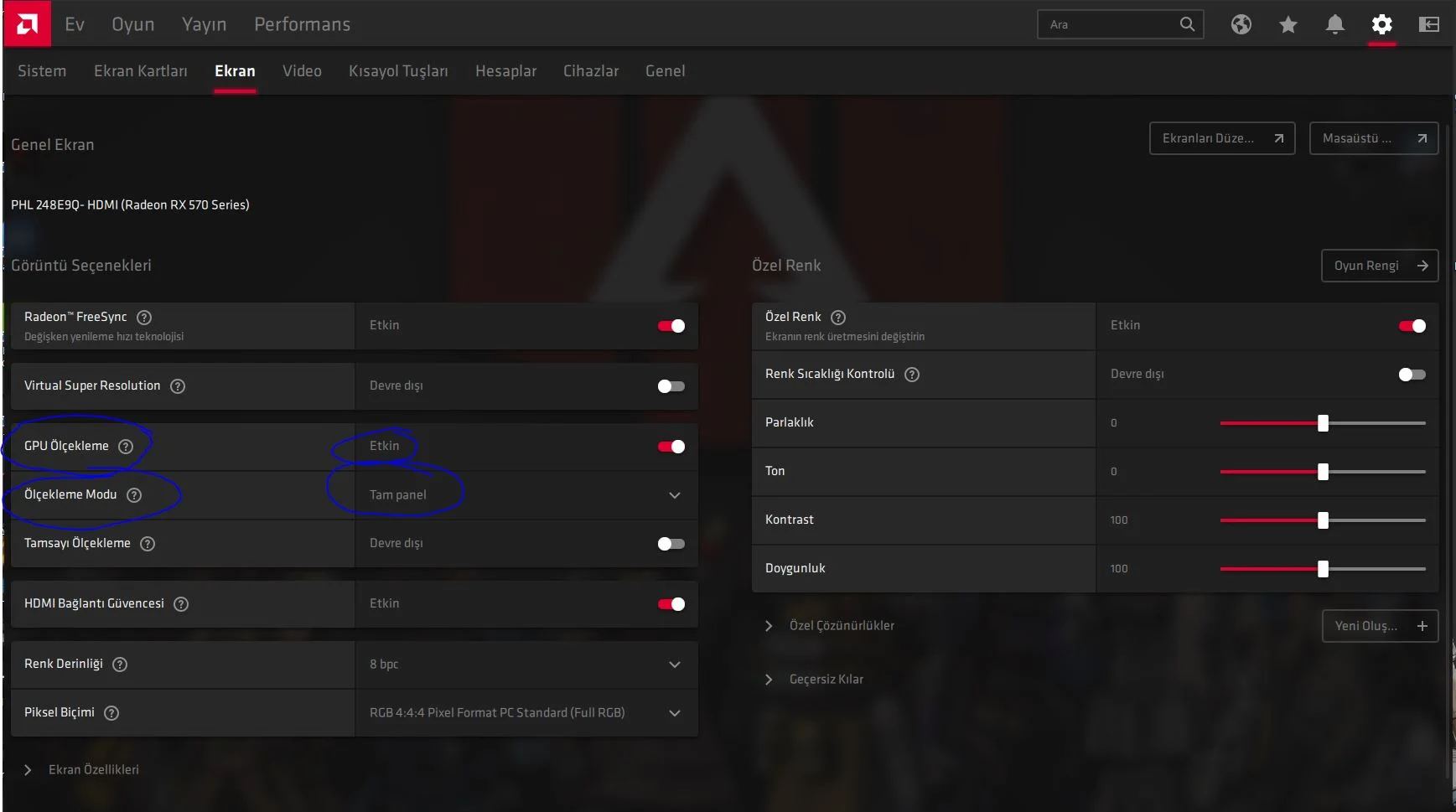The image size is (1456, 812).
Task: Enable Virtual Super Resolution toggle
Action: pyautogui.click(x=671, y=386)
